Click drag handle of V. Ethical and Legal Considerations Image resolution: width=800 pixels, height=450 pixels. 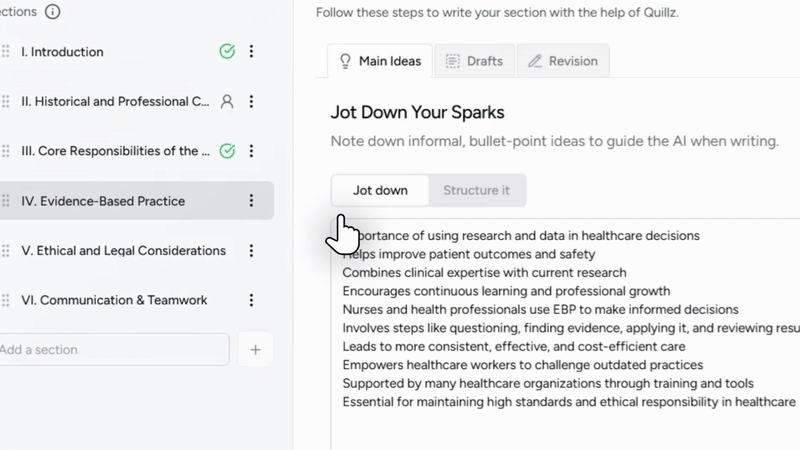coord(6,251)
